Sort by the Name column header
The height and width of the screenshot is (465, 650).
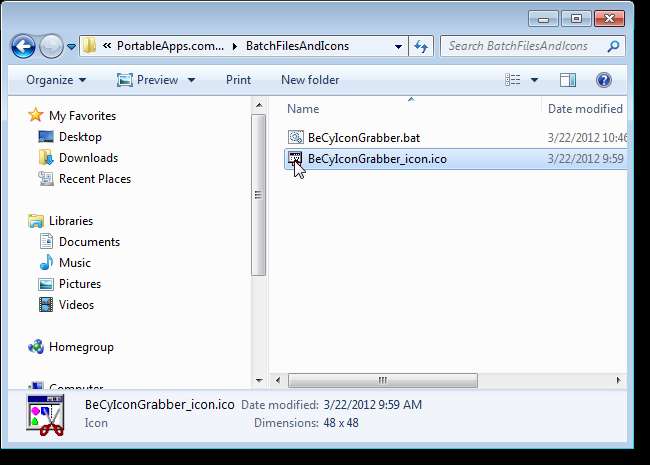pos(303,109)
